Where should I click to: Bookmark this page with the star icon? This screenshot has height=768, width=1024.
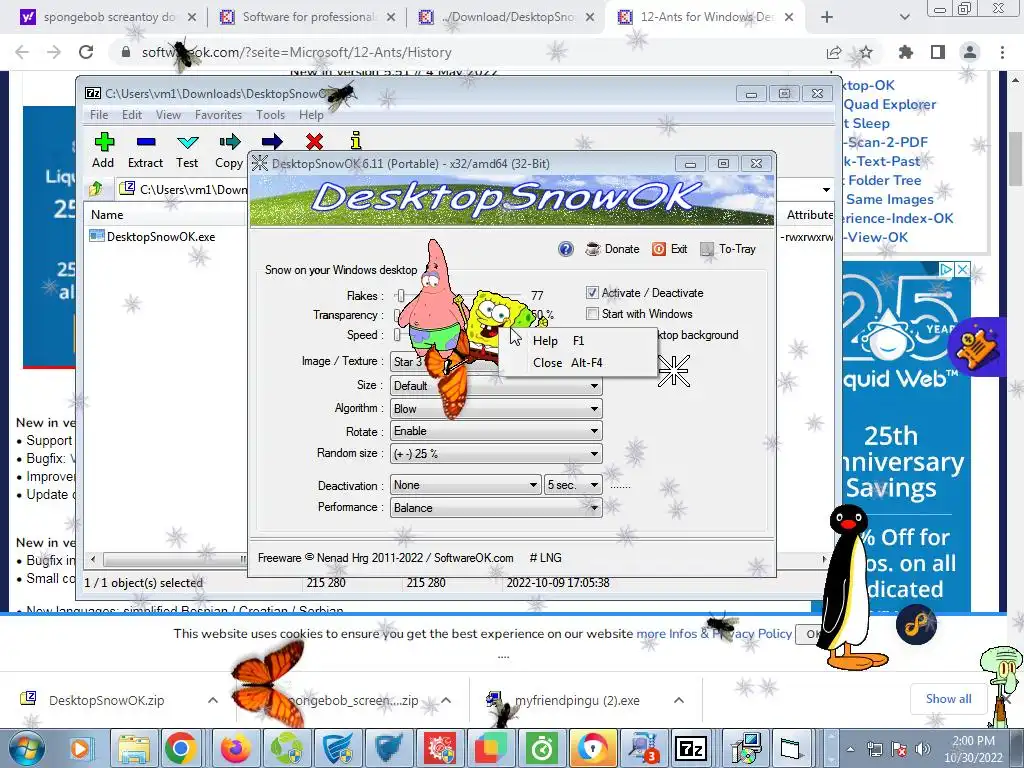tap(866, 52)
